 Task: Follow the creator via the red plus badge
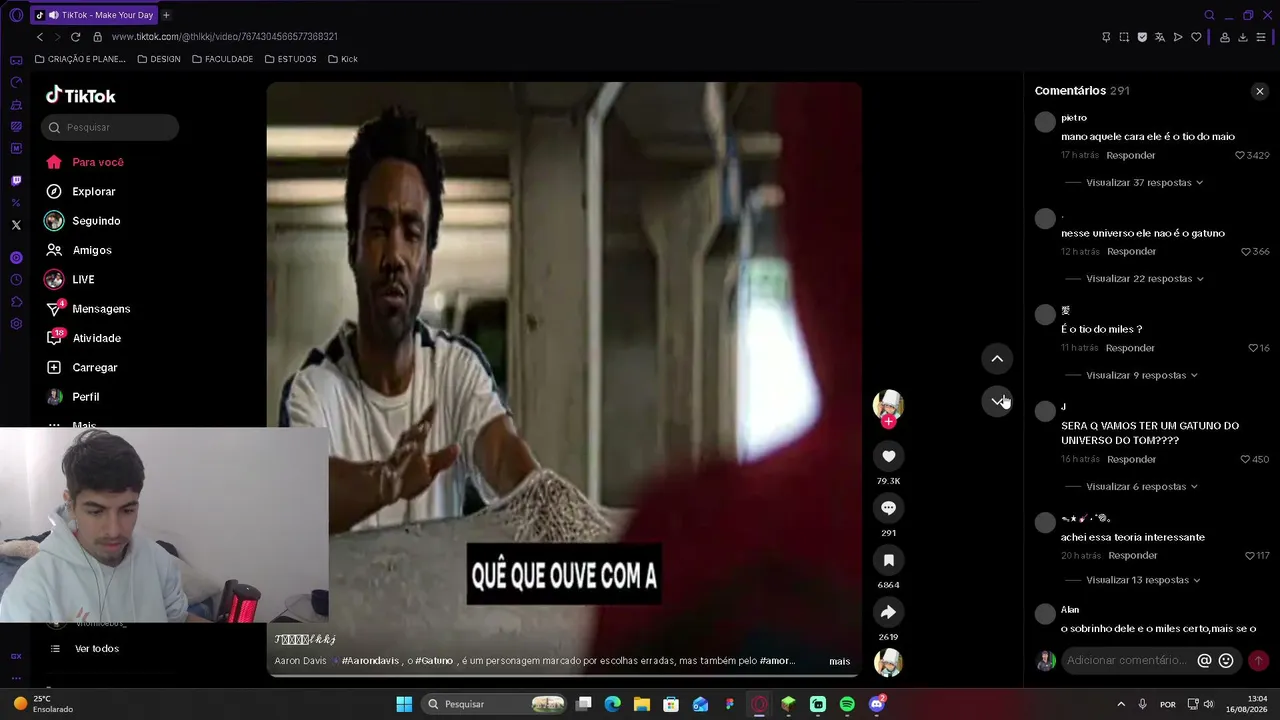coord(888,422)
